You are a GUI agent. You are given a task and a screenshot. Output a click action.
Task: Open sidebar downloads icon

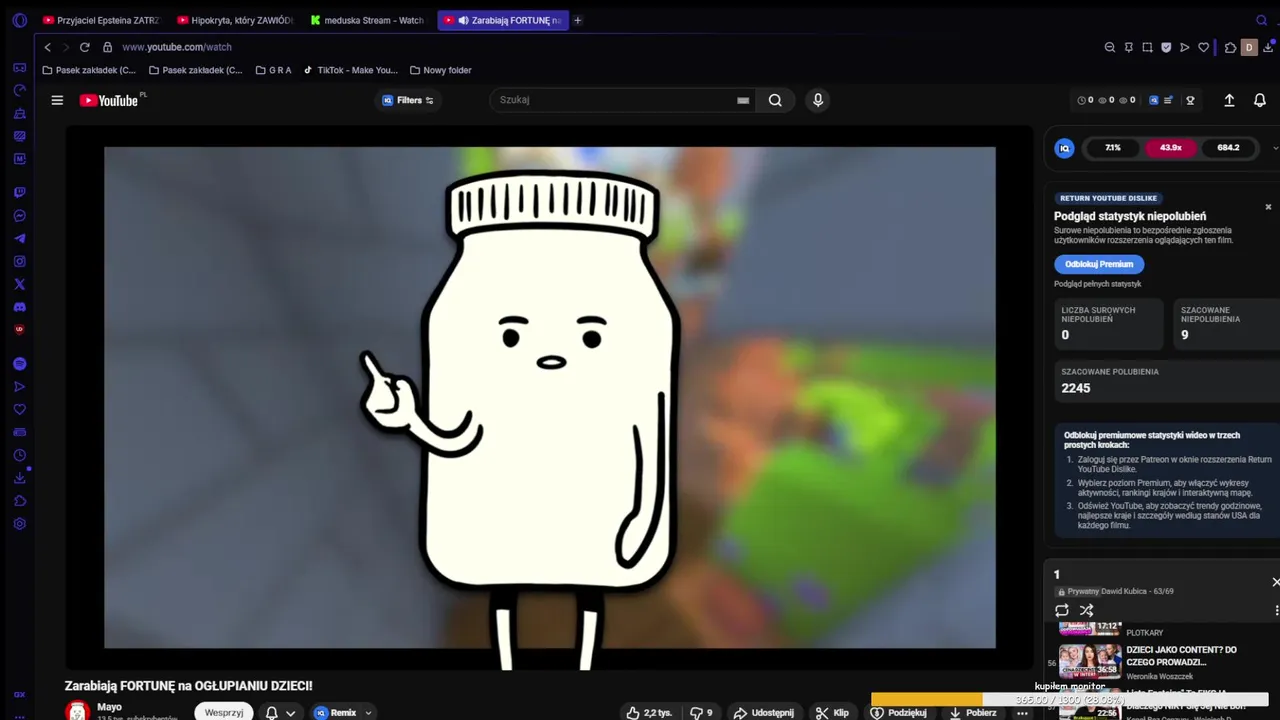(x=19, y=479)
